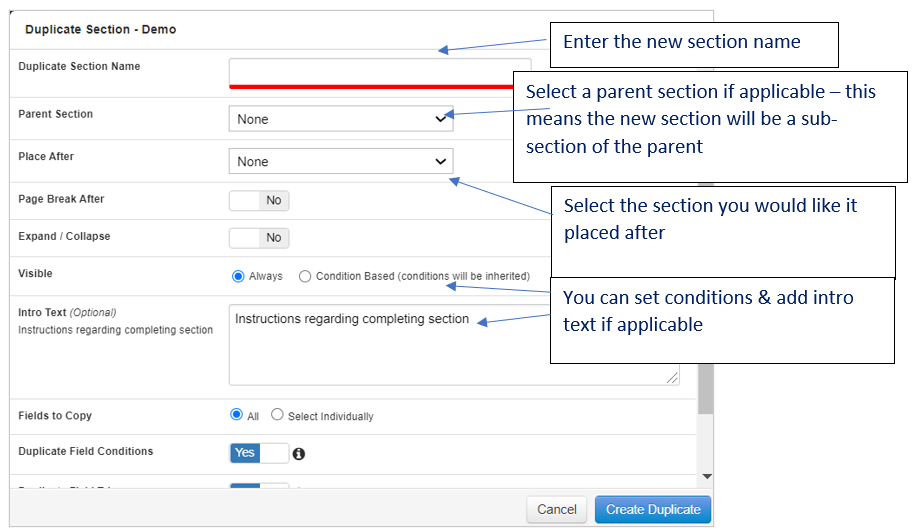Click inside the Intro Text textarea
Image resolution: width=913 pixels, height=530 pixels.
coord(454,345)
